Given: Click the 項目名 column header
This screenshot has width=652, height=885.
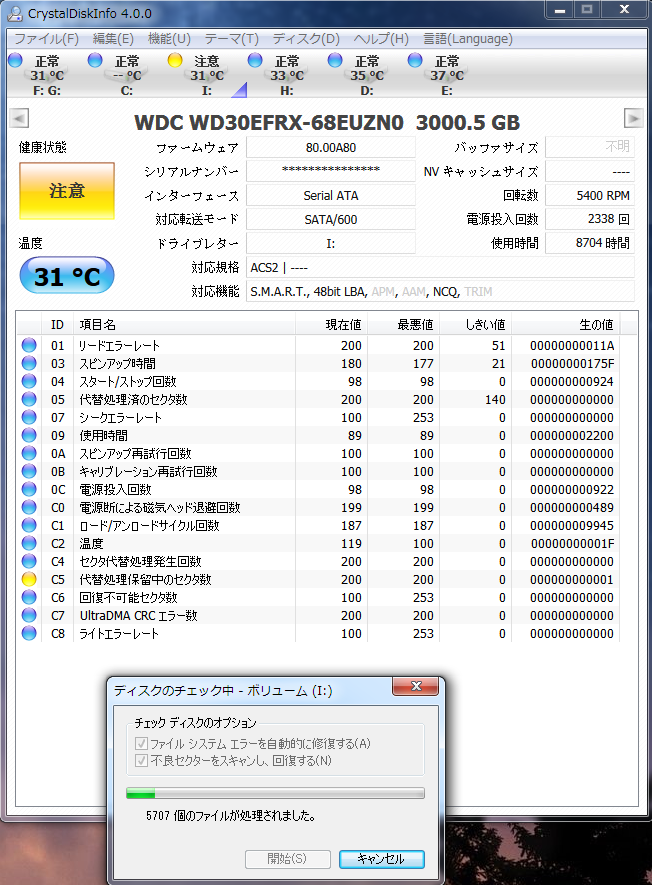Looking at the screenshot, I should point(184,325).
